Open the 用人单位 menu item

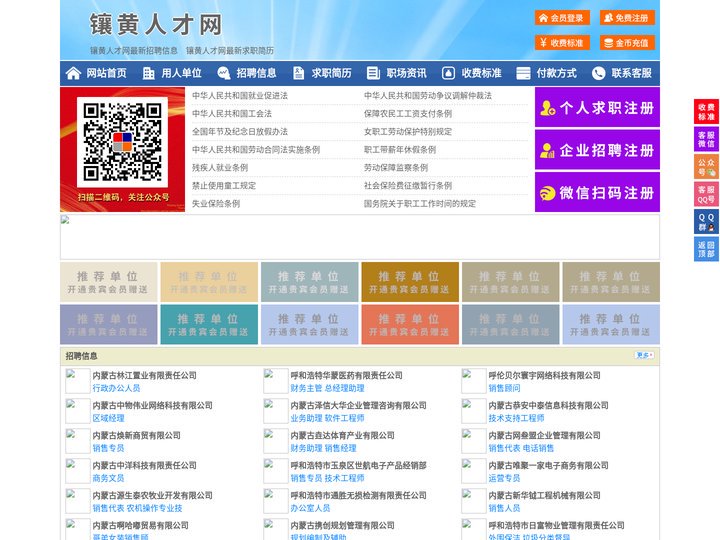(x=181, y=73)
